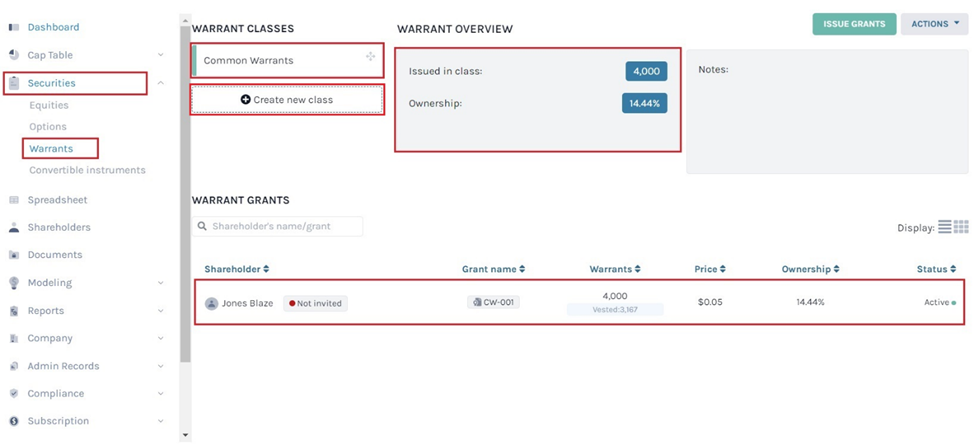Click Create new class button
The width and height of the screenshot is (974, 445).
point(287,99)
